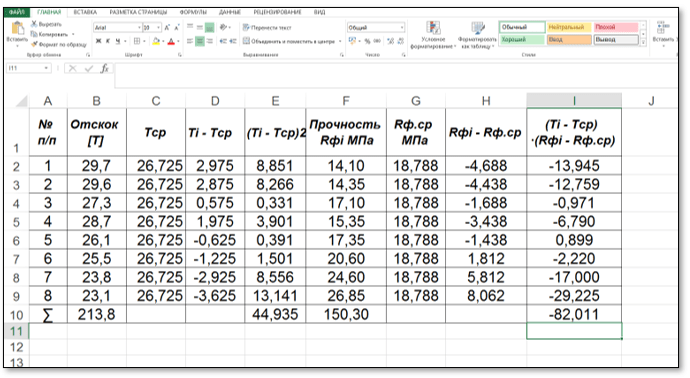
Task: Apply the Обычный cell style
Action: tap(522, 27)
